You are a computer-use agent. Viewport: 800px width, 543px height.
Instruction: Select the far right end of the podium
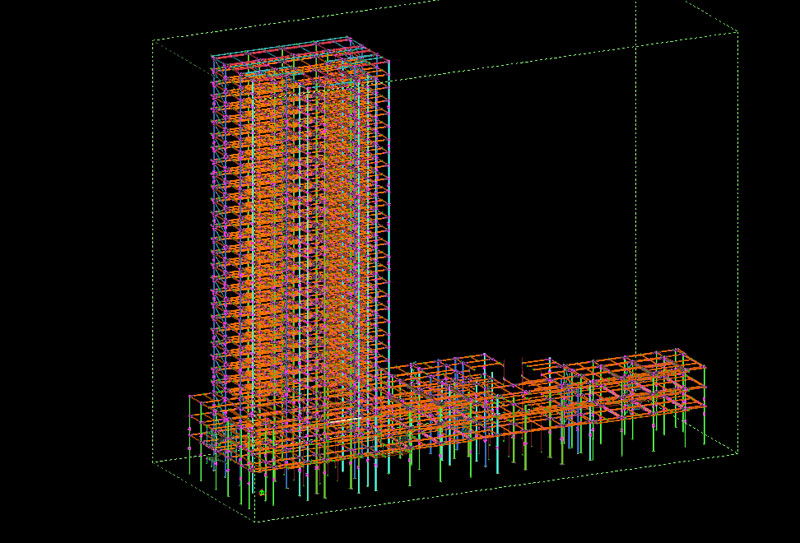pos(704,385)
